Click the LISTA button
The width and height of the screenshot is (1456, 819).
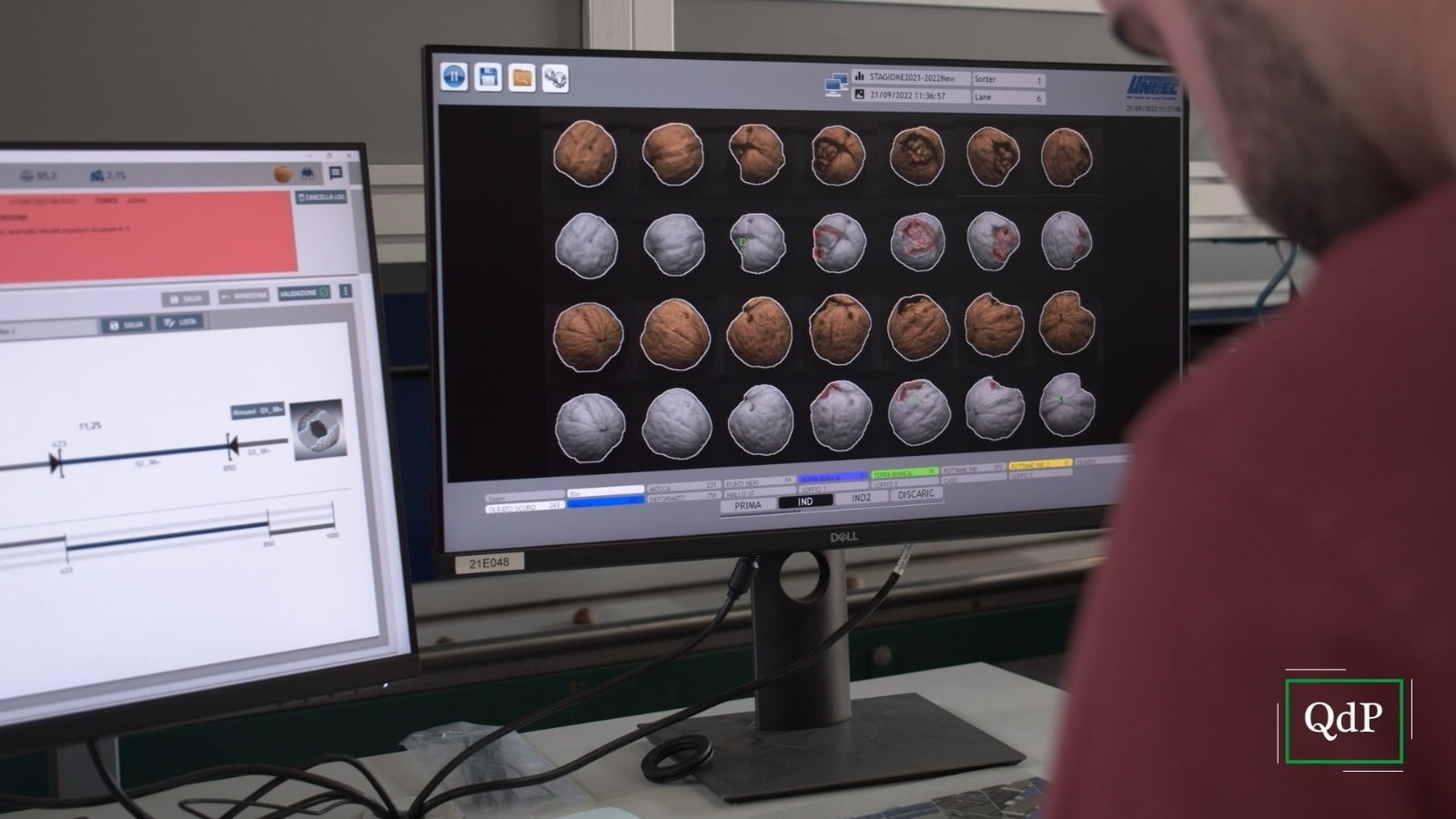pyautogui.click(x=179, y=322)
